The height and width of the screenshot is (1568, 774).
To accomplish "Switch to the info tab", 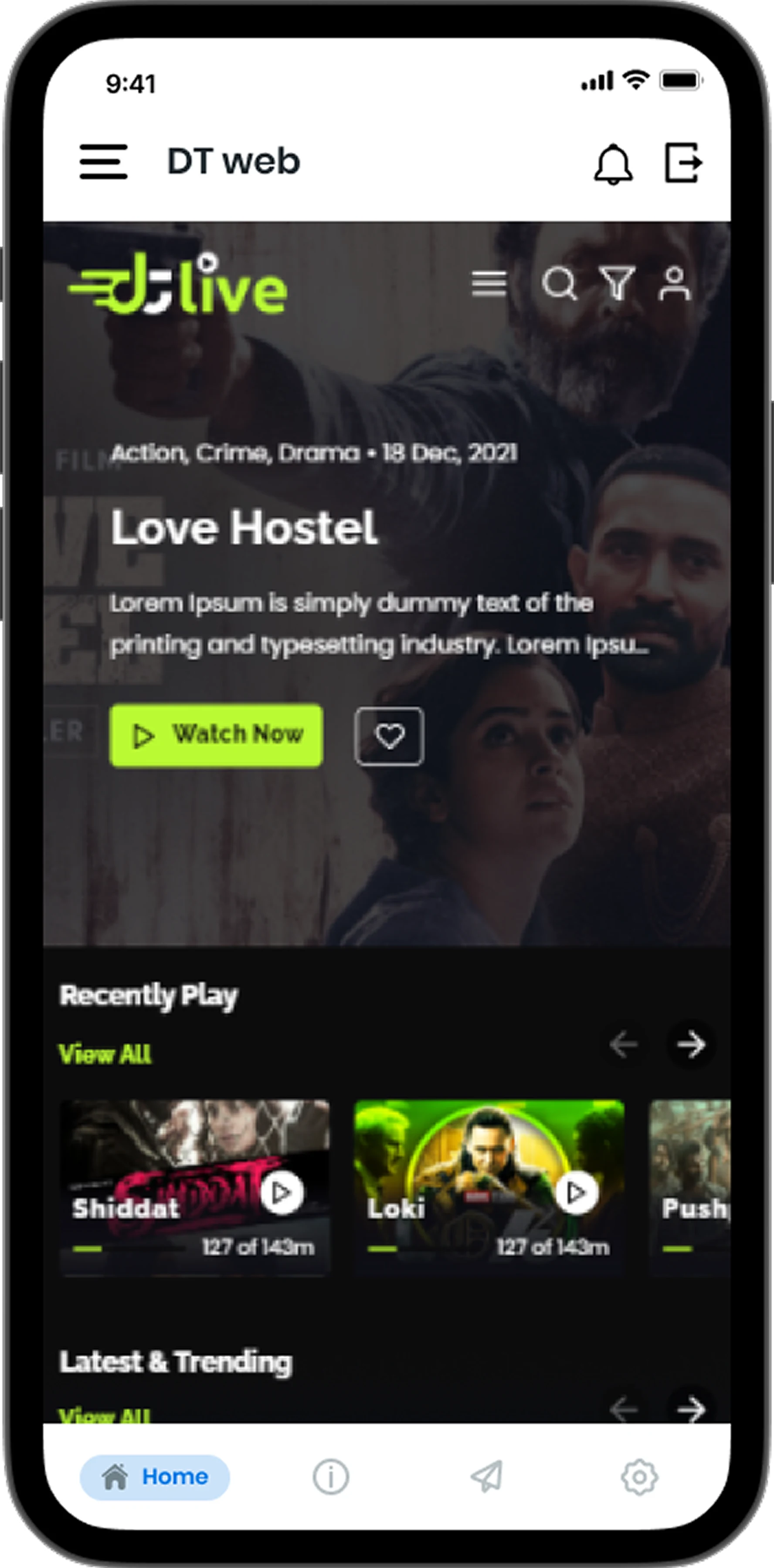I will [x=331, y=1477].
